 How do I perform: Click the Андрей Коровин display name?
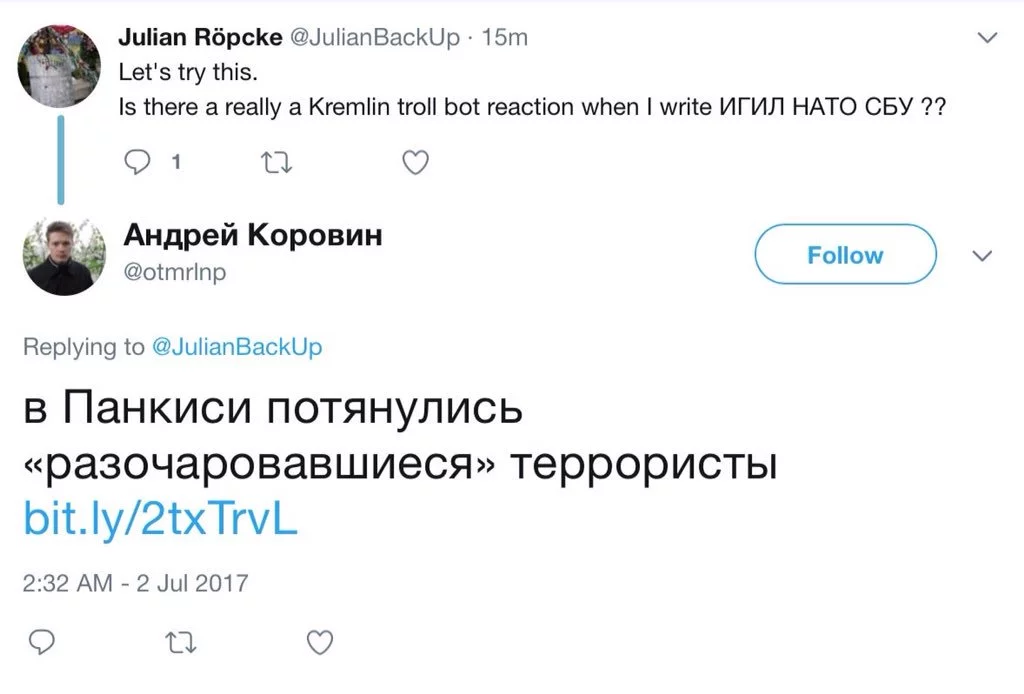tap(252, 236)
